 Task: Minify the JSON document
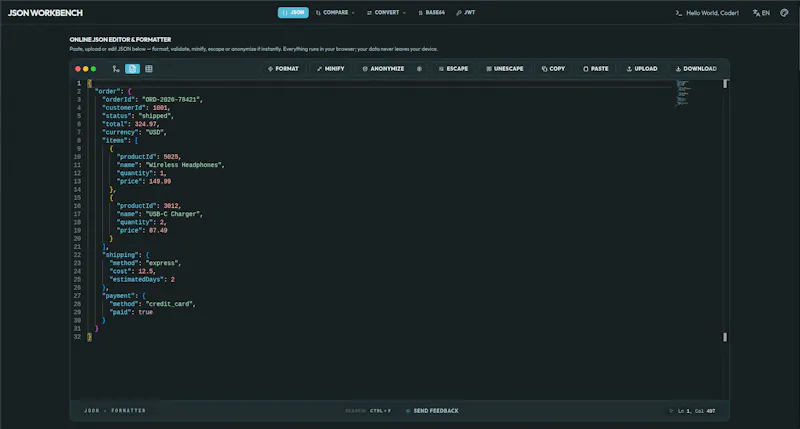point(331,68)
